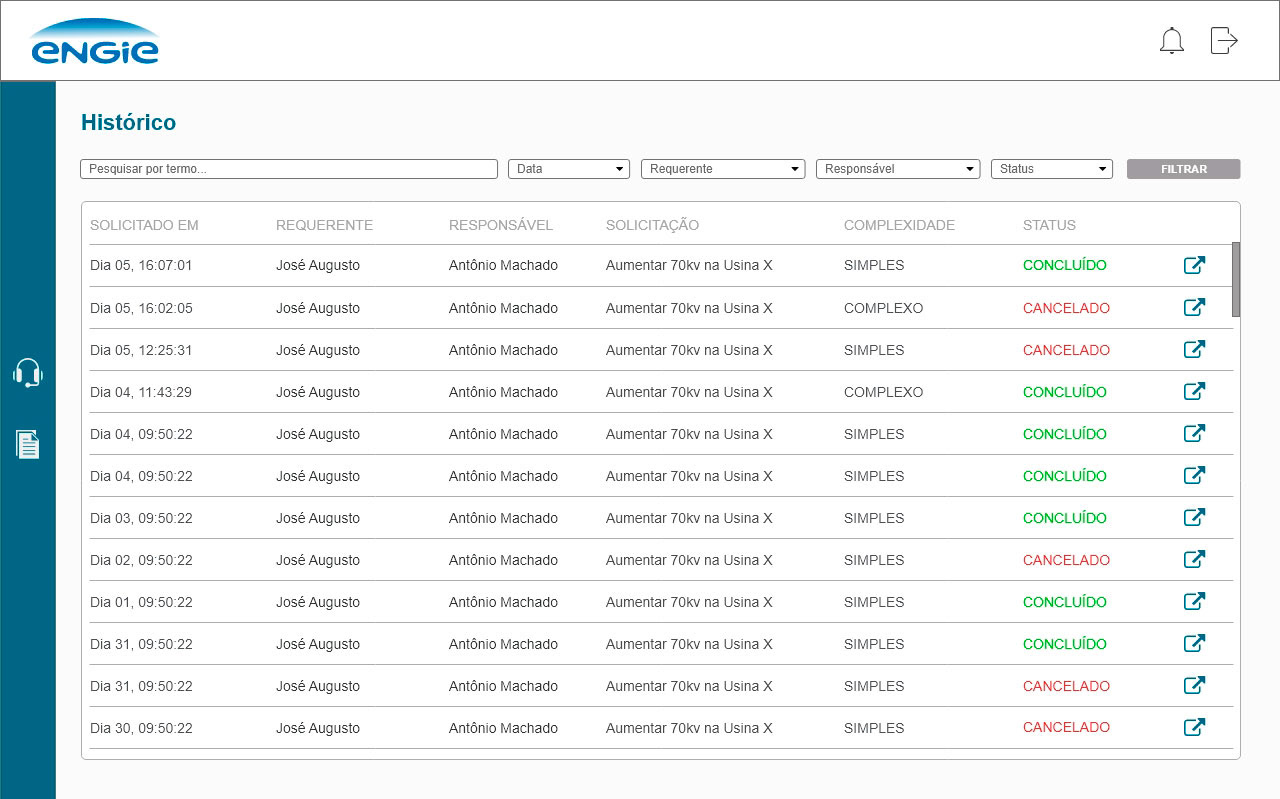Click 'Antônio Machado' in the Dia 30 row
The height and width of the screenshot is (799, 1280).
tap(503, 728)
